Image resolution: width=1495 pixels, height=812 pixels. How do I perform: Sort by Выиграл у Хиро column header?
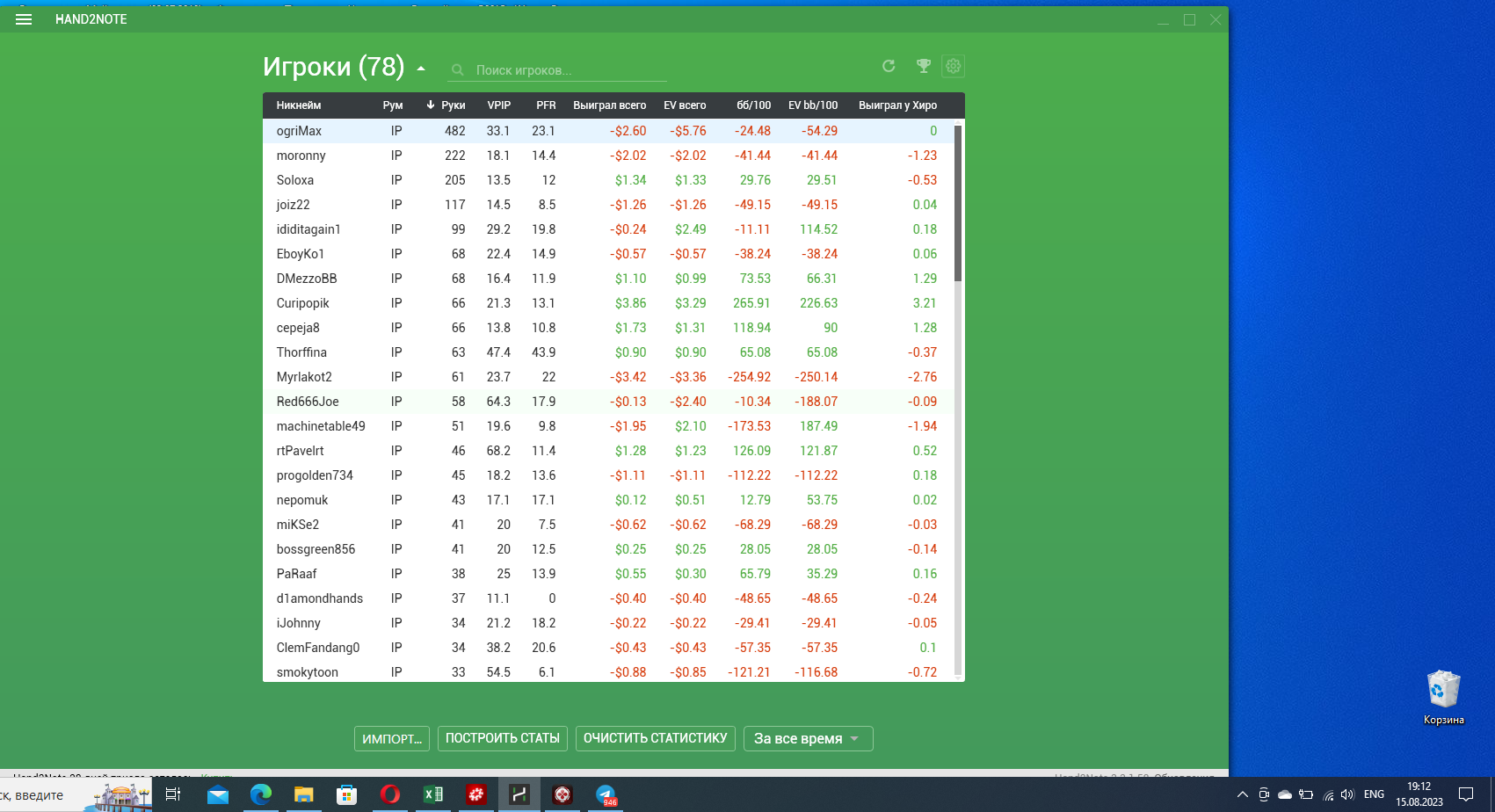click(897, 105)
